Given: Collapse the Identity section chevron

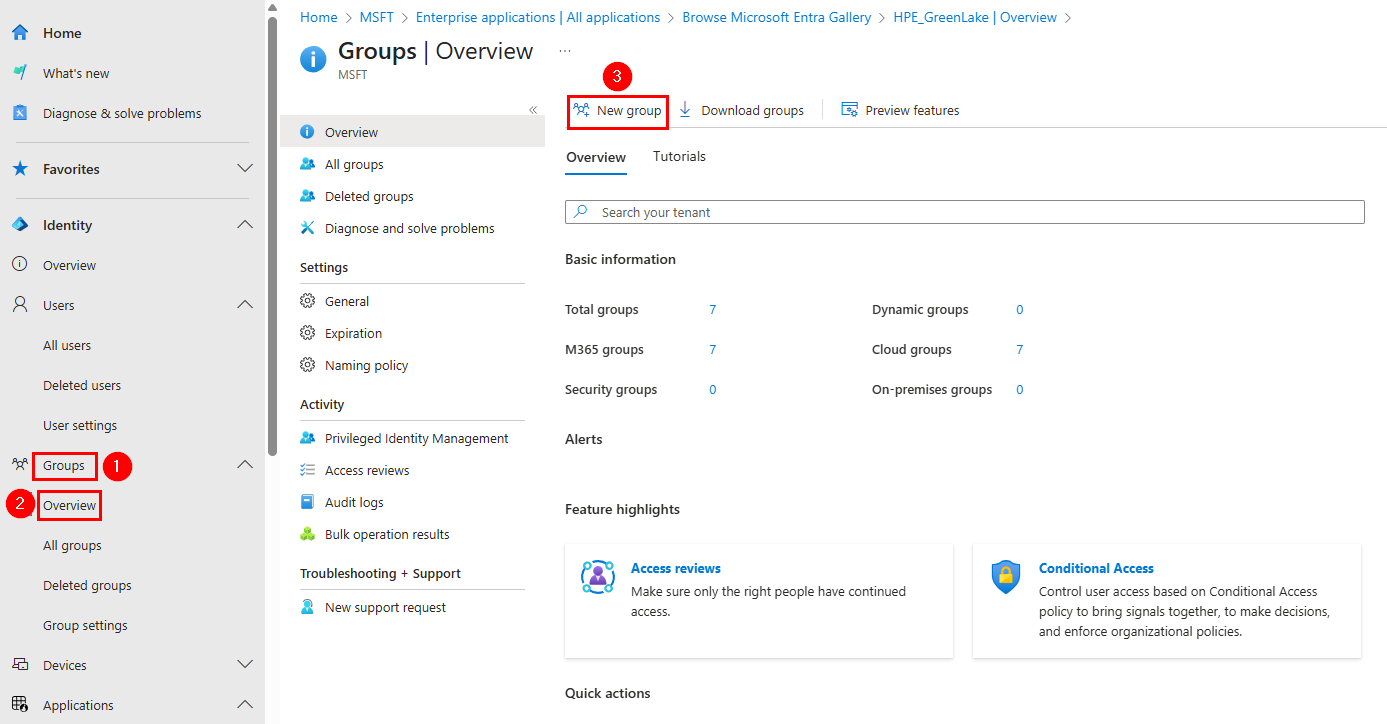Looking at the screenshot, I should point(244,225).
